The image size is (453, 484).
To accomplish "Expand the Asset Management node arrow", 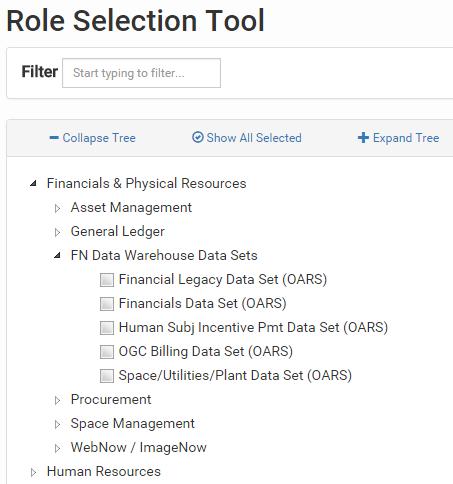I will 57,208.
